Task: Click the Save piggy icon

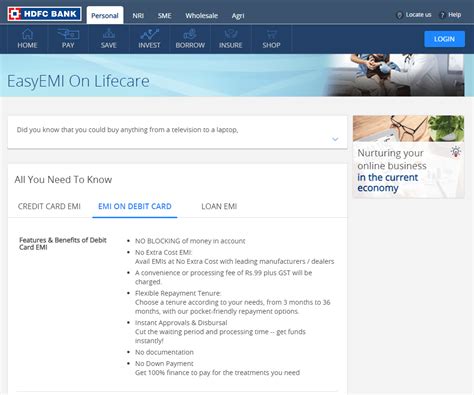Action: [x=109, y=34]
